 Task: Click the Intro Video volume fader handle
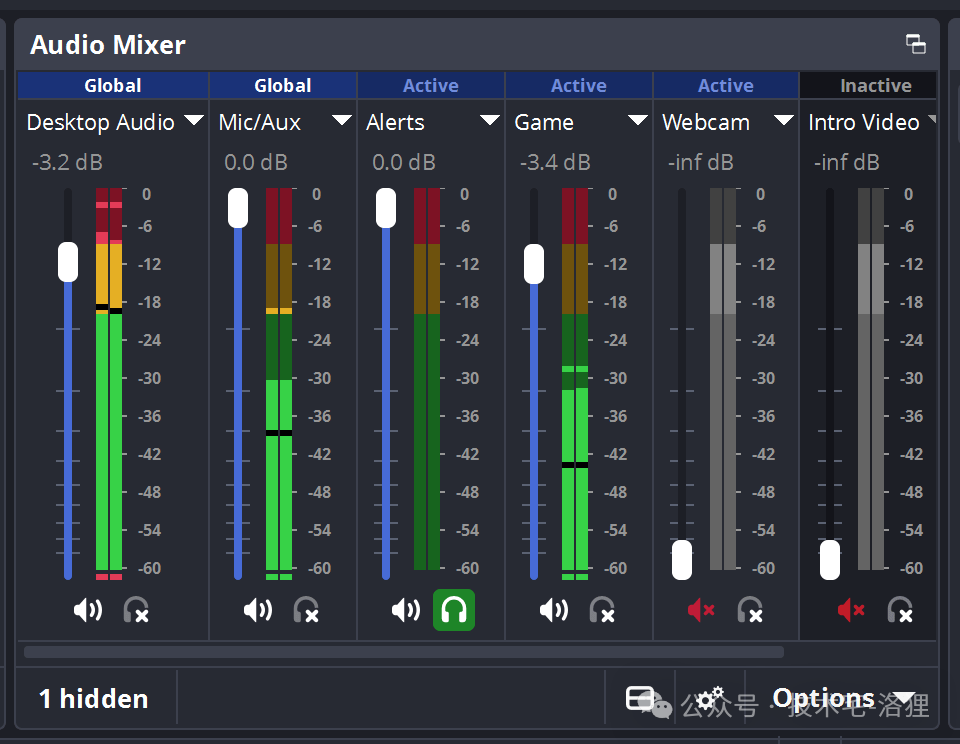(830, 560)
